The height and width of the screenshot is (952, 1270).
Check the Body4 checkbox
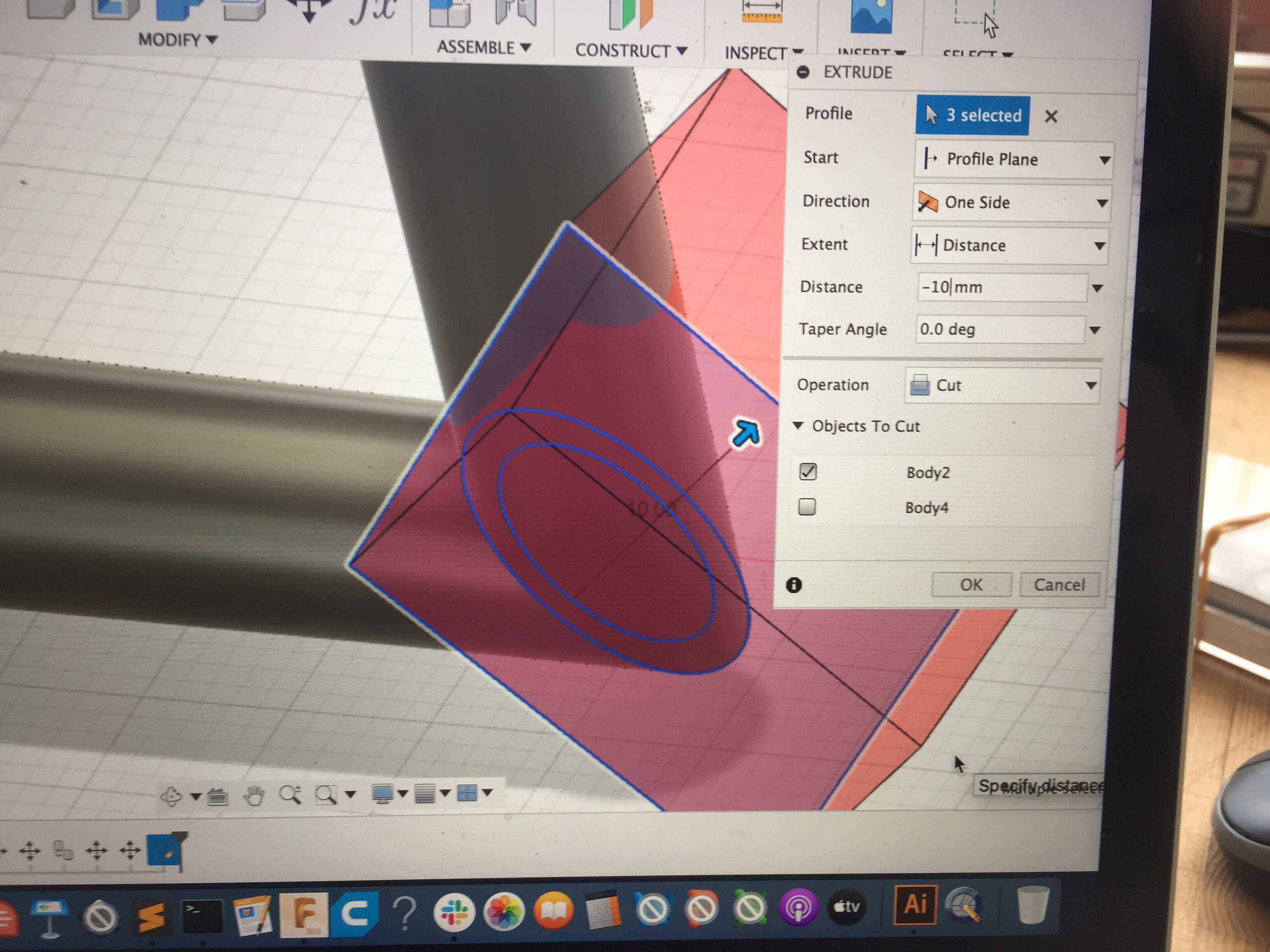click(807, 507)
